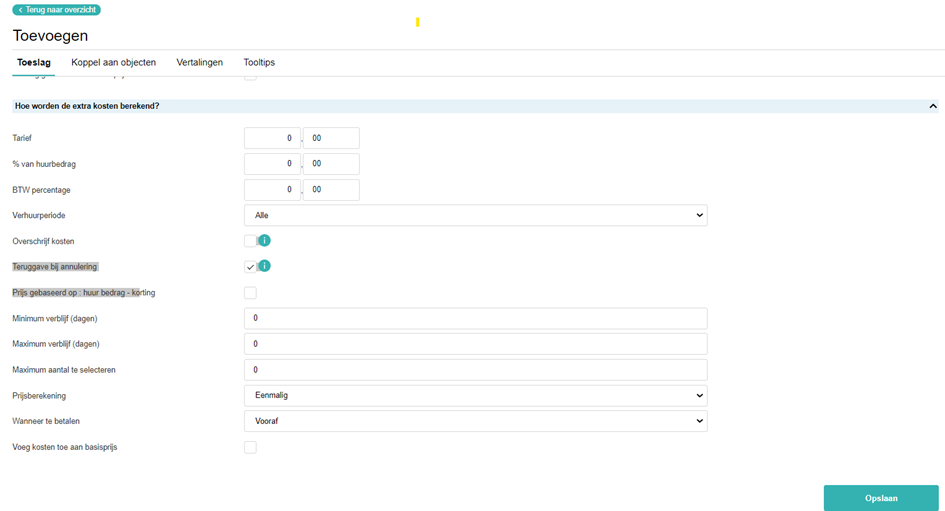Open info icon next to Teruggave bij annulering
This screenshot has height=511, width=945.
[x=265, y=266]
